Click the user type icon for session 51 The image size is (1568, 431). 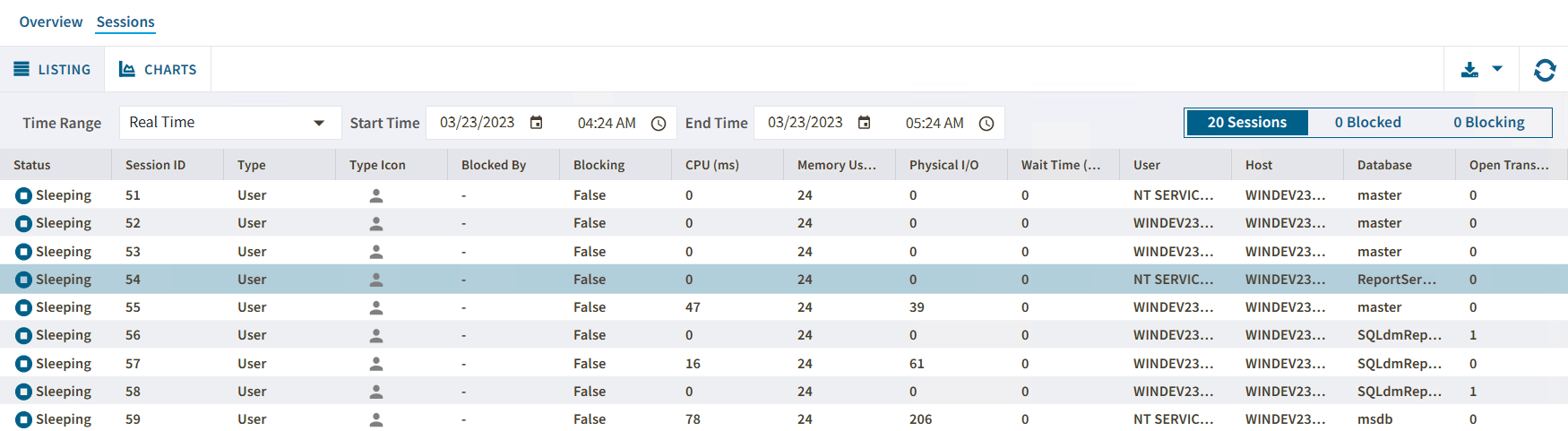(376, 195)
